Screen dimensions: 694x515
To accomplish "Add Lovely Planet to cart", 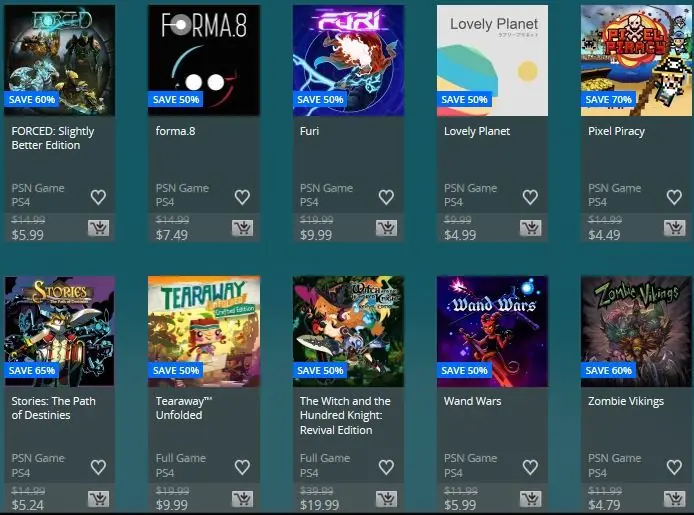I will (530, 228).
